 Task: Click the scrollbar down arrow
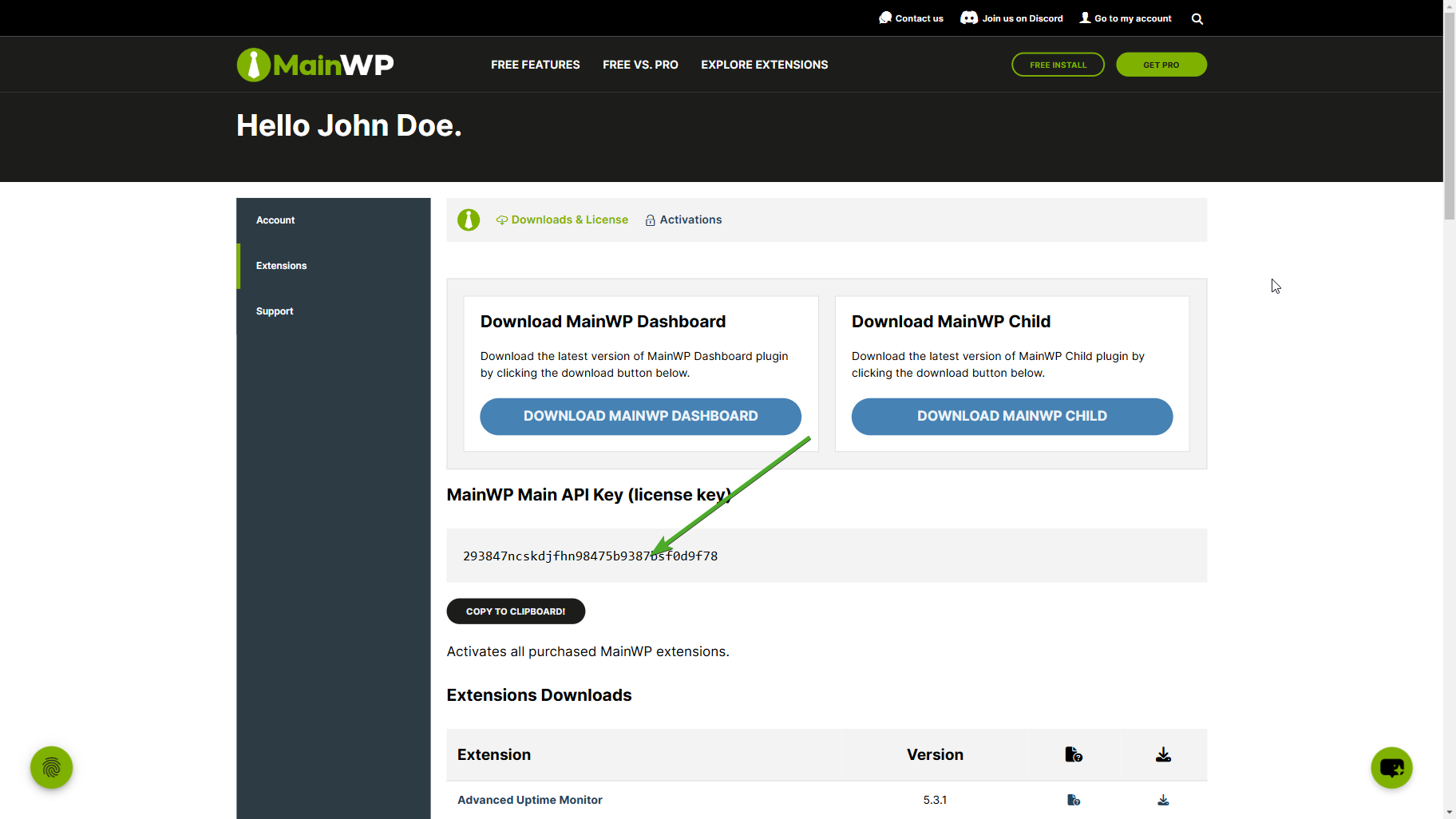(x=1450, y=813)
